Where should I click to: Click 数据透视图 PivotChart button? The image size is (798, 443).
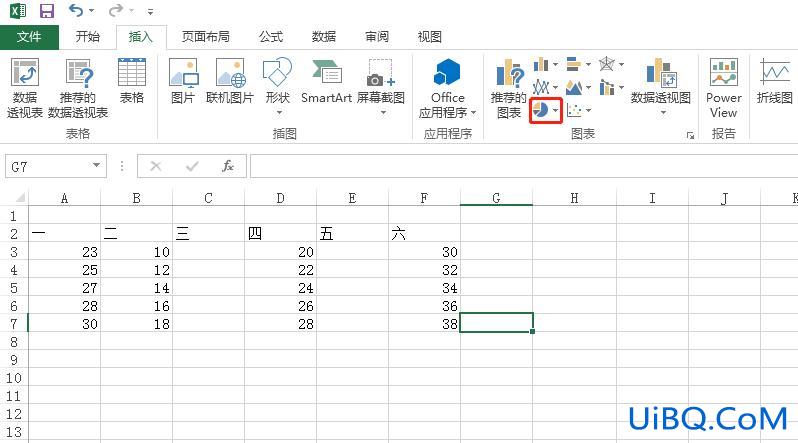click(x=661, y=87)
